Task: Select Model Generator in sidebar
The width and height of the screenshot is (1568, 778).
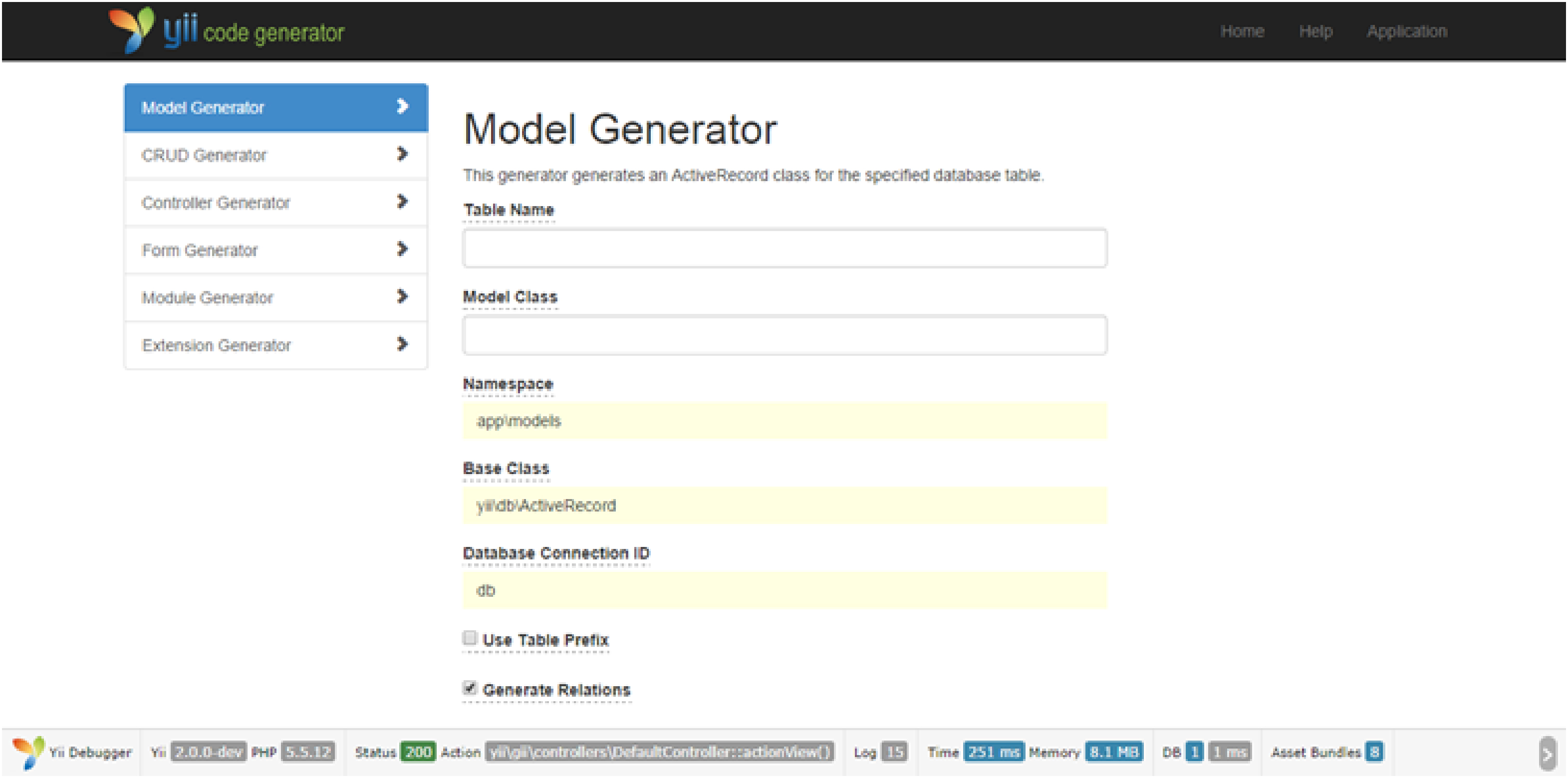Action: coord(276,108)
